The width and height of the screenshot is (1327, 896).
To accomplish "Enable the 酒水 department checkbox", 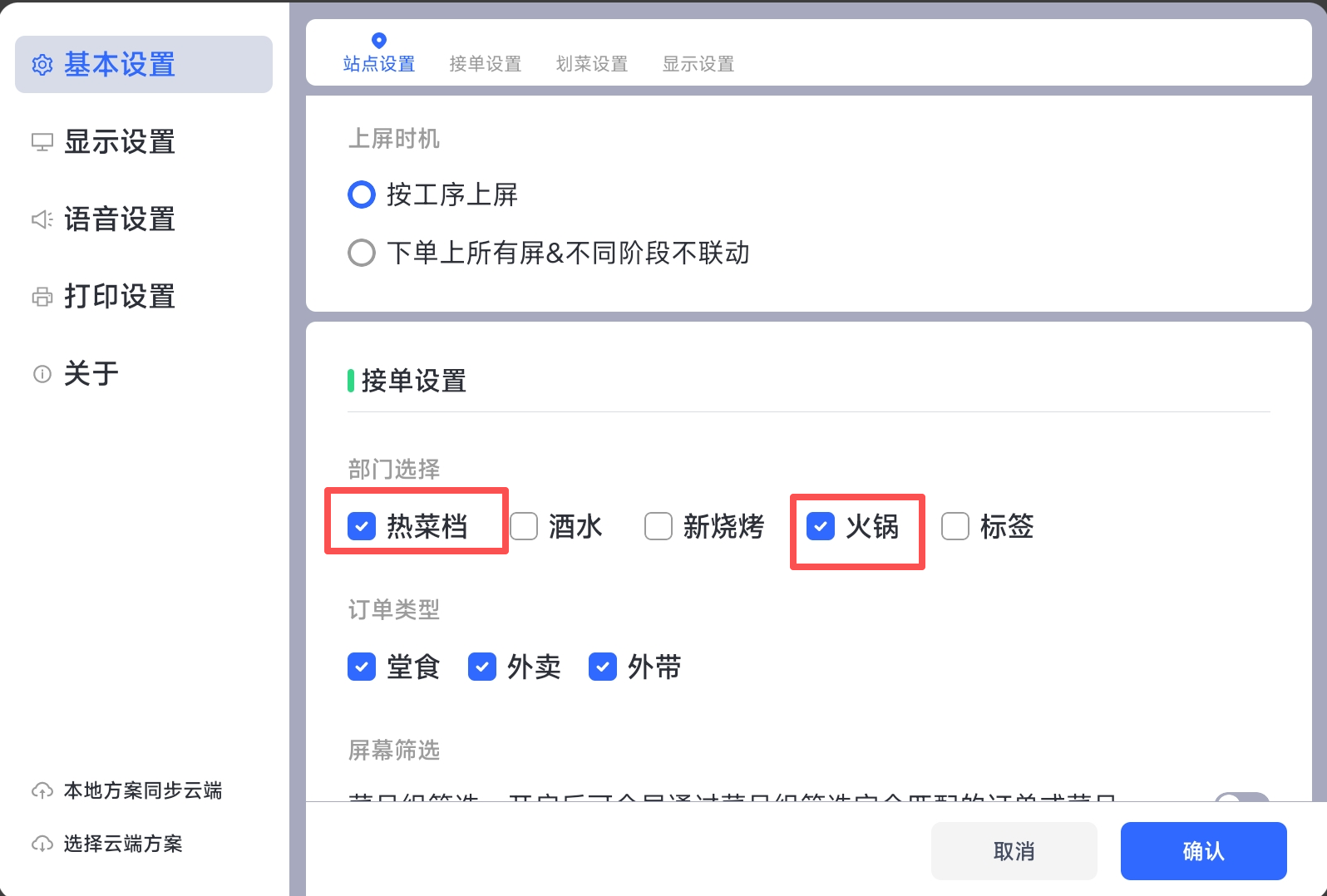I will pos(524,526).
